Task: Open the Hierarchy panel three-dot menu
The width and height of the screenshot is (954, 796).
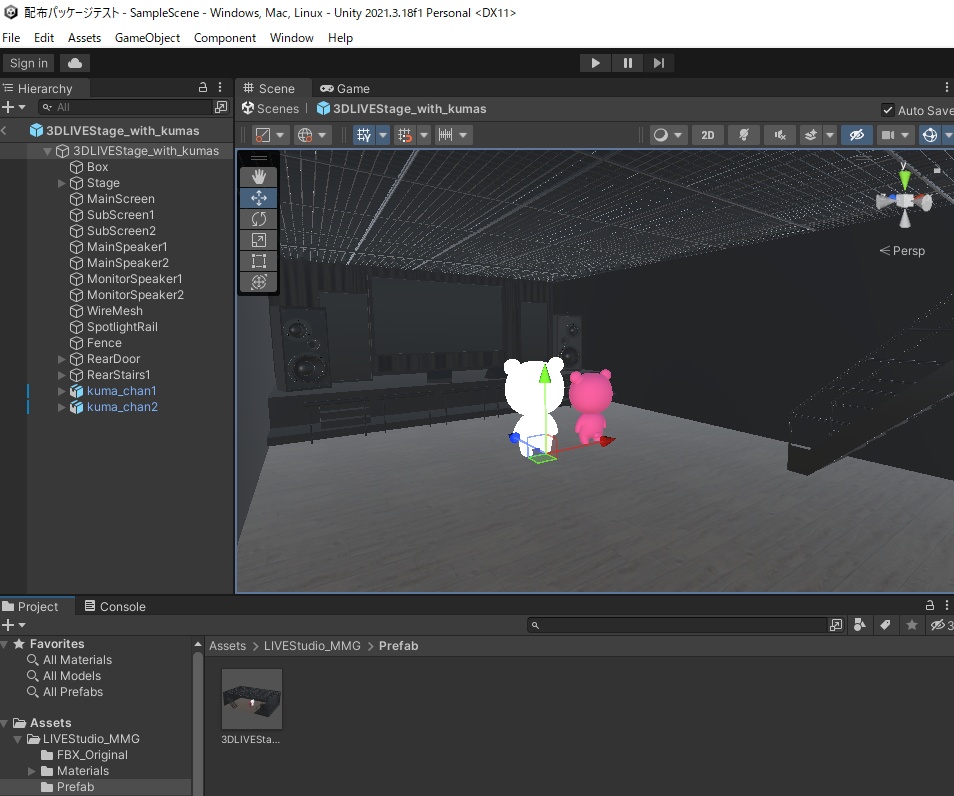Action: coord(220,88)
